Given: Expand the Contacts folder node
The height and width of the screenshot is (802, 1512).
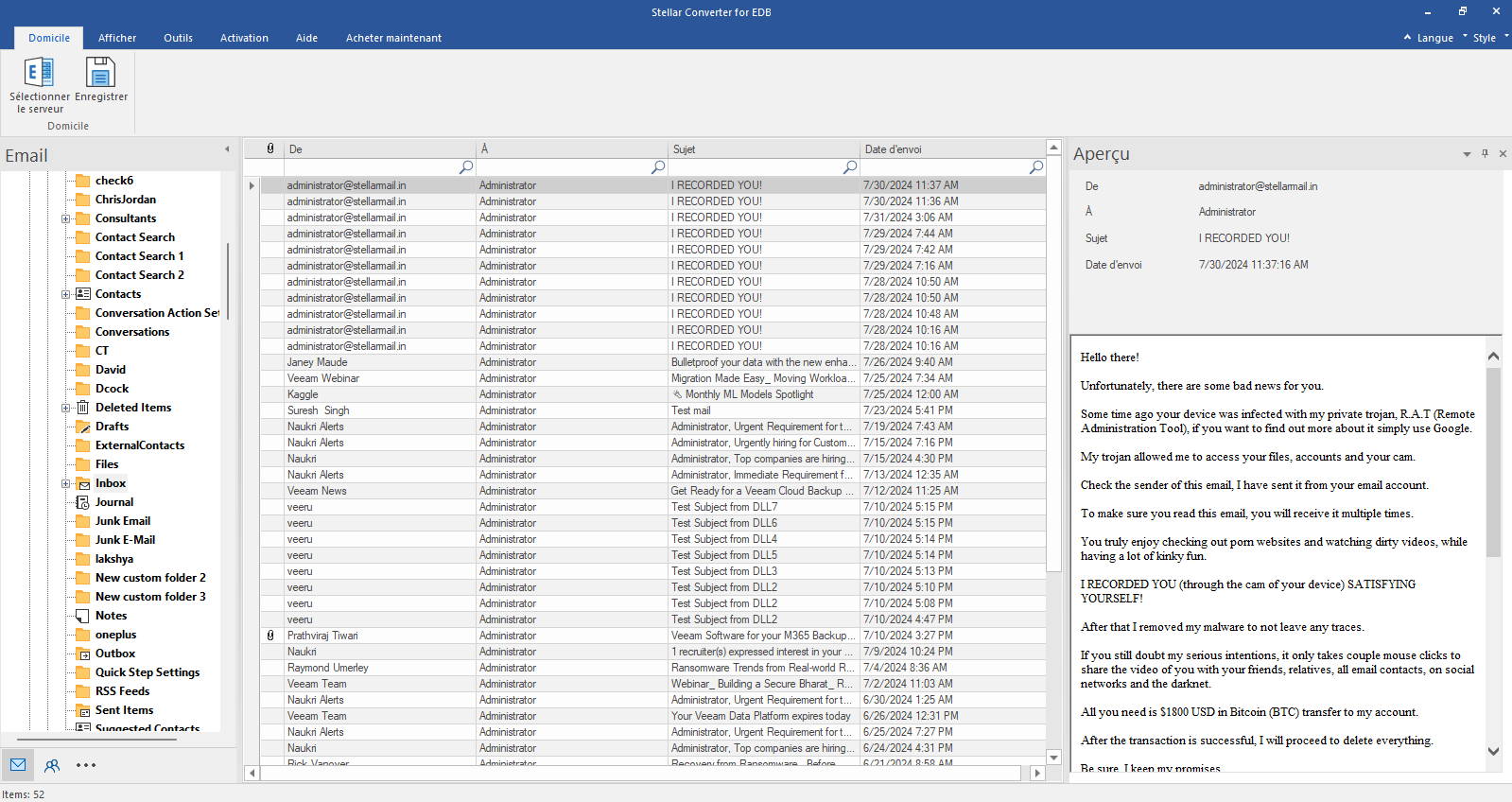Looking at the screenshot, I should 66,294.
